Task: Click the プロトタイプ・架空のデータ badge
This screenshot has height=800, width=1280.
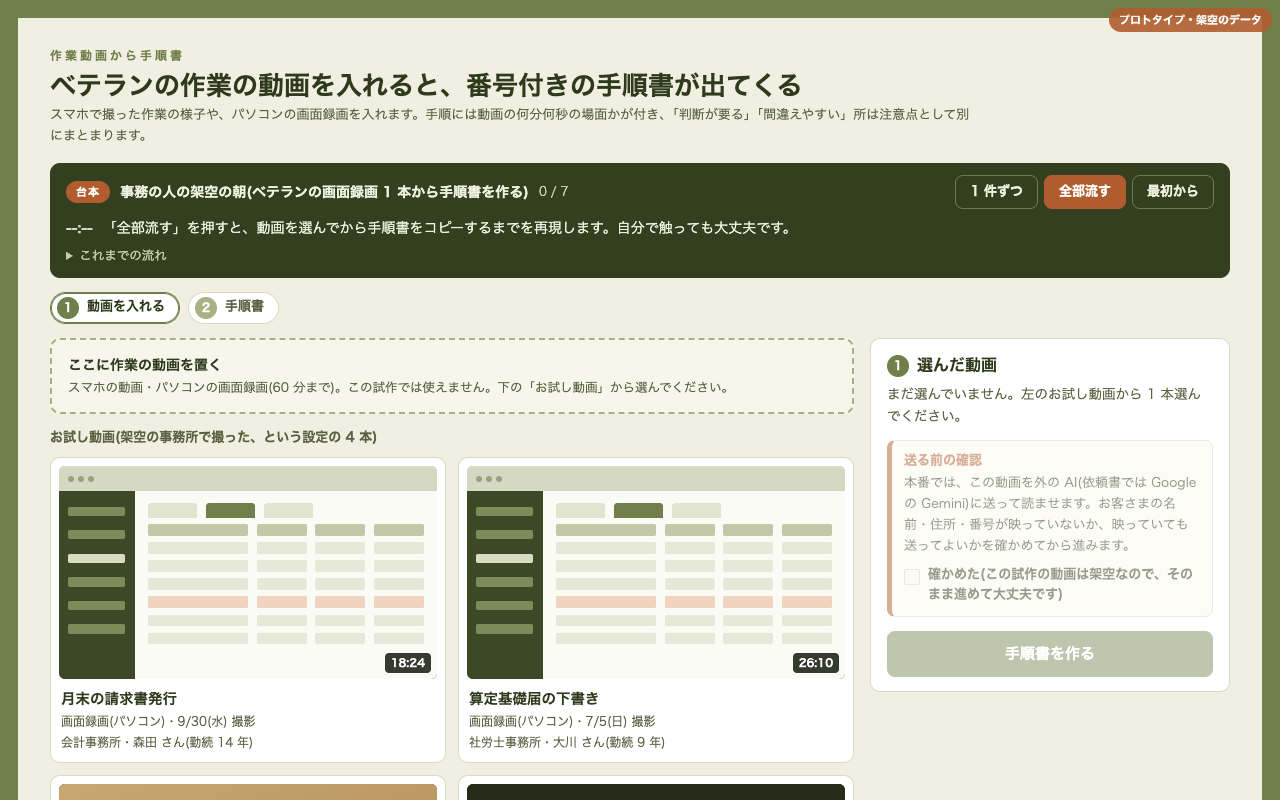Action: 1190,20
